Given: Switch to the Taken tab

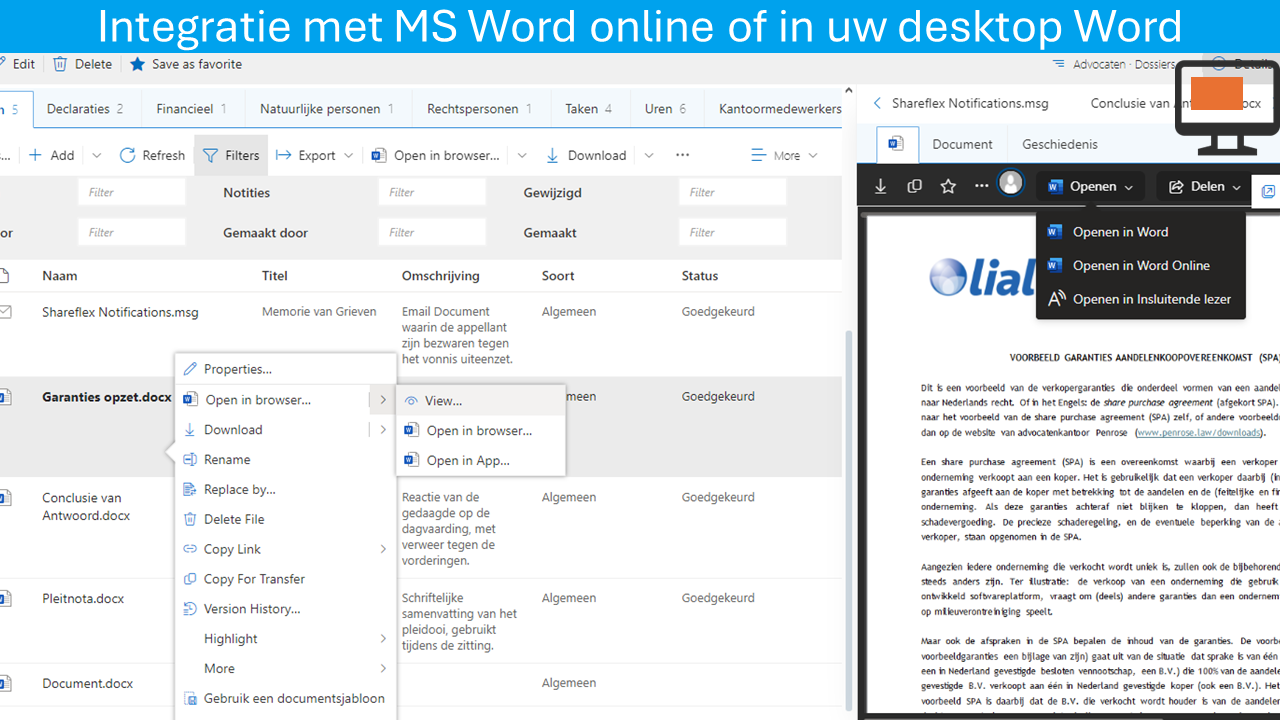Looking at the screenshot, I should coord(589,109).
